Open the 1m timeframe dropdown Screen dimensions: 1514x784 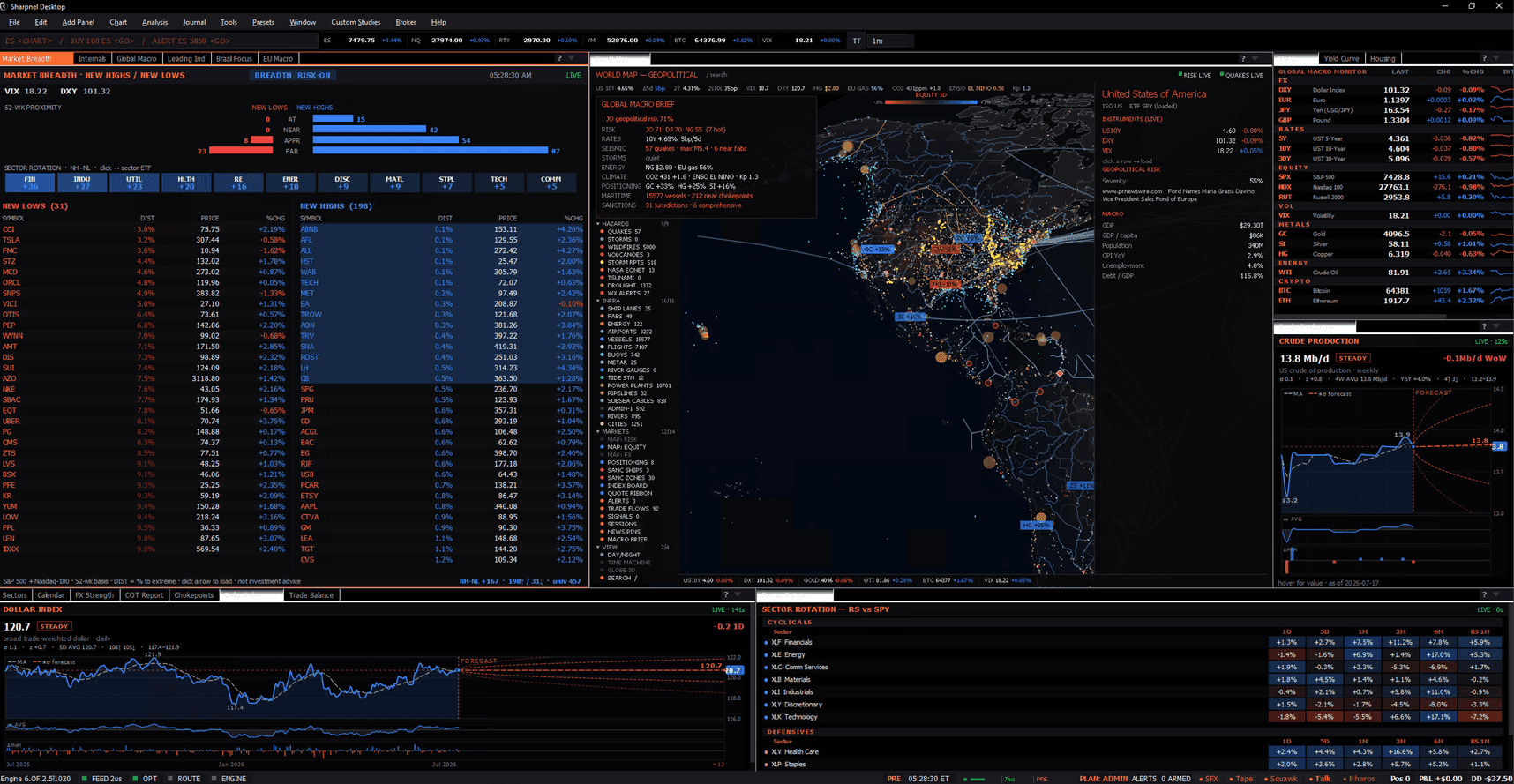pos(891,41)
